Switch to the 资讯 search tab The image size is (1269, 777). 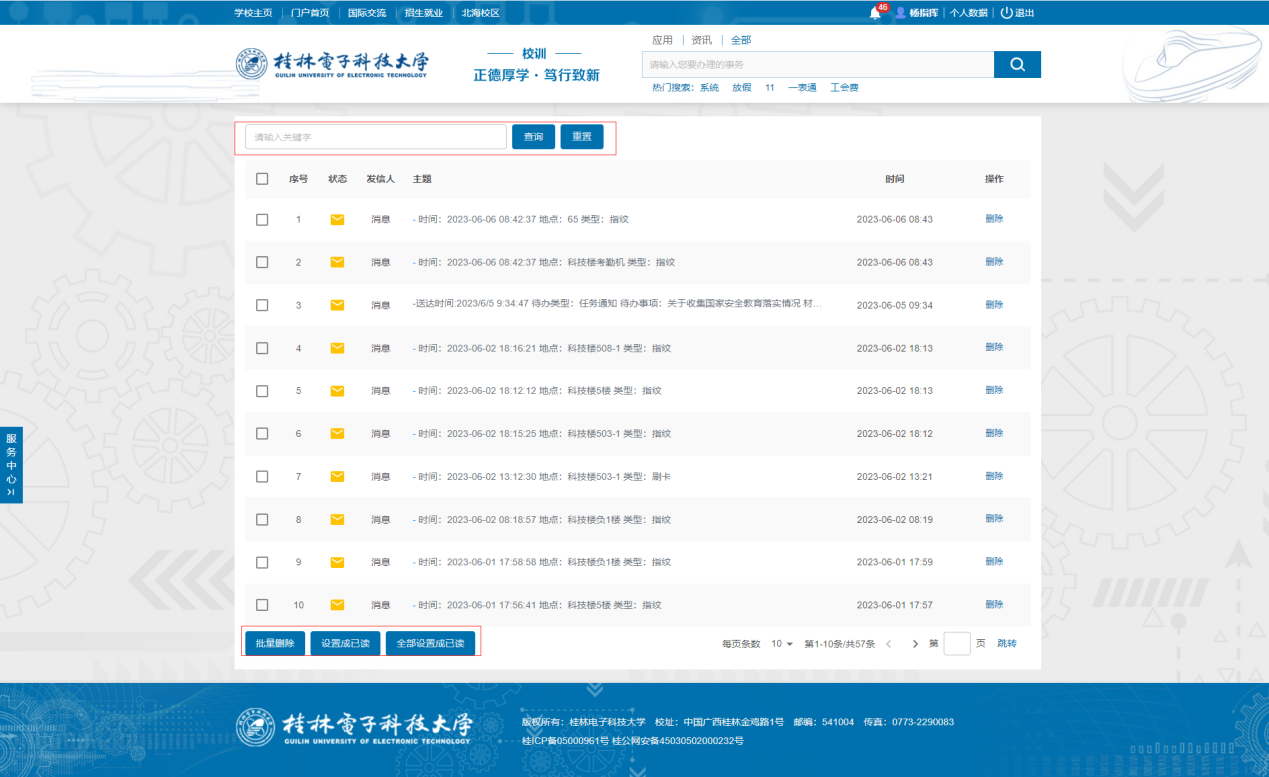(x=701, y=40)
